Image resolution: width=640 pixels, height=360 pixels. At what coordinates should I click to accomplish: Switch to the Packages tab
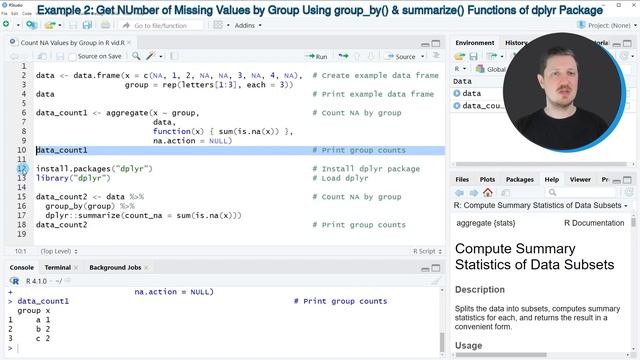pos(520,180)
